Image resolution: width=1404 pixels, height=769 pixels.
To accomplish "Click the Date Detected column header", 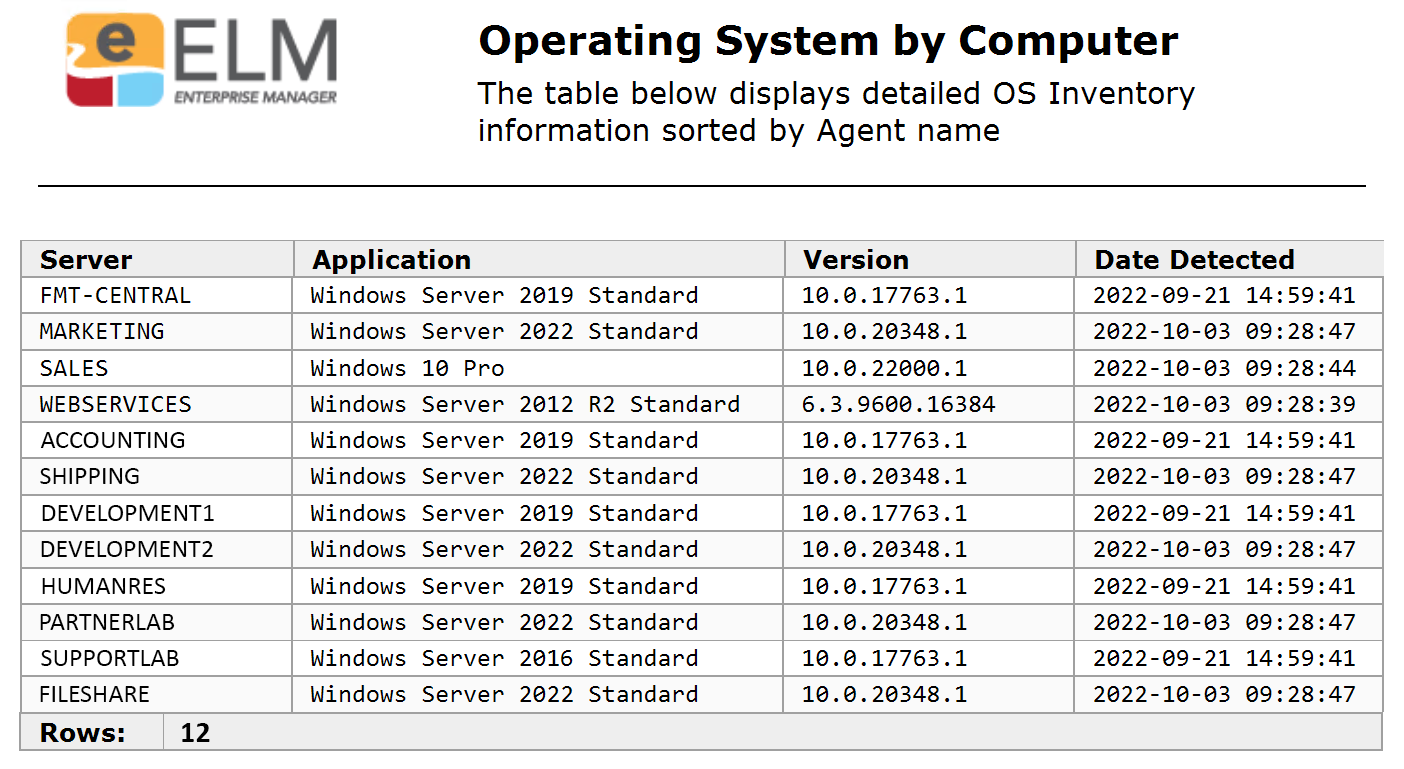I will tap(1229, 259).
